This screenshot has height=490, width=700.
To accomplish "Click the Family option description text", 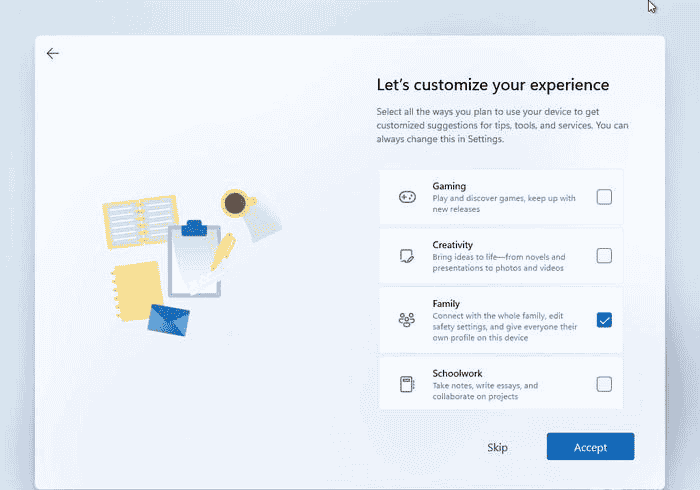I will (x=505, y=327).
